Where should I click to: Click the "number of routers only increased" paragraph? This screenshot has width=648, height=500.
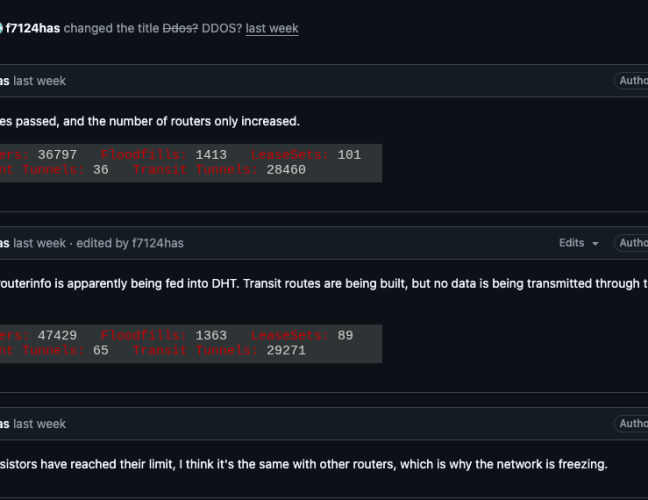coord(150,121)
